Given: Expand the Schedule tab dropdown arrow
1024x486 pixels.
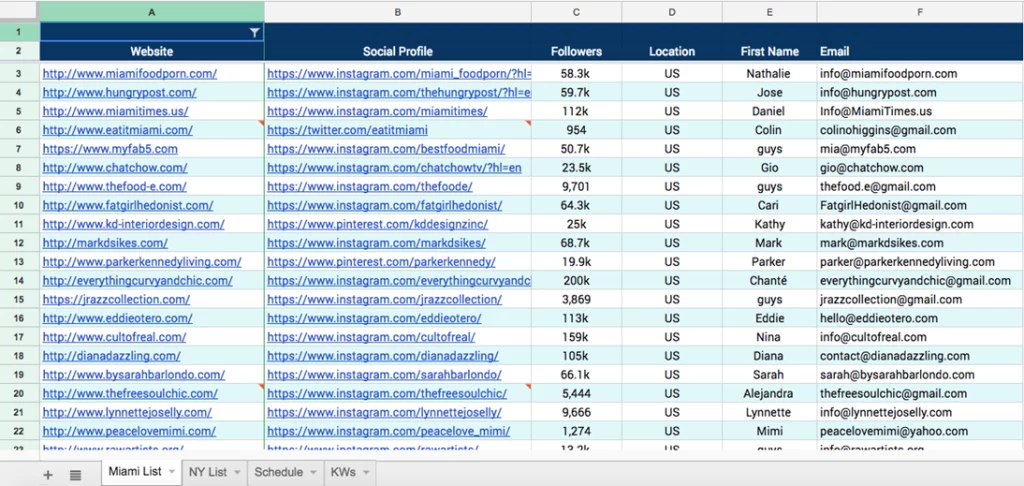Looking at the screenshot, I should [x=313, y=472].
